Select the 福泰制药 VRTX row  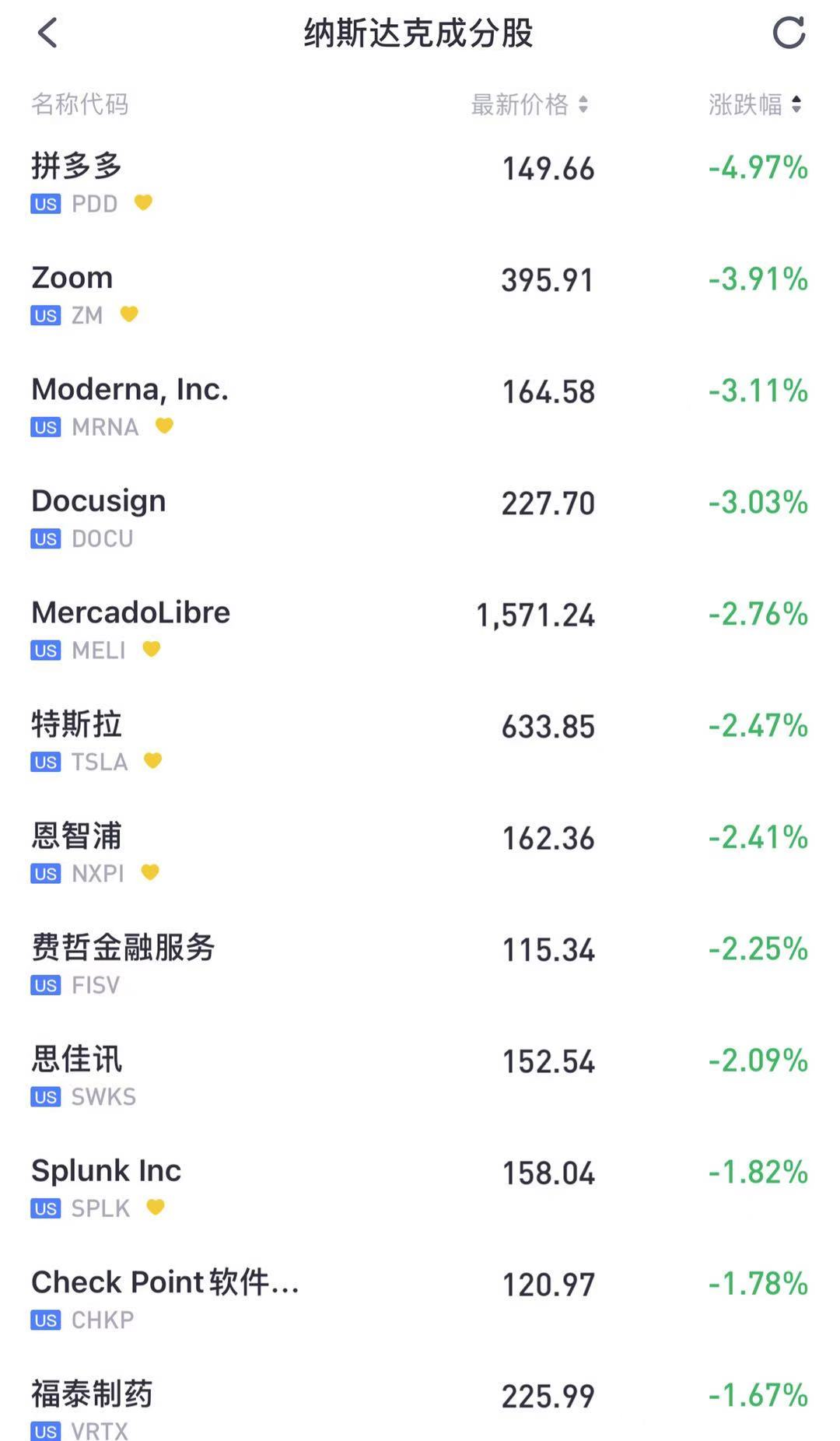click(x=420, y=1408)
